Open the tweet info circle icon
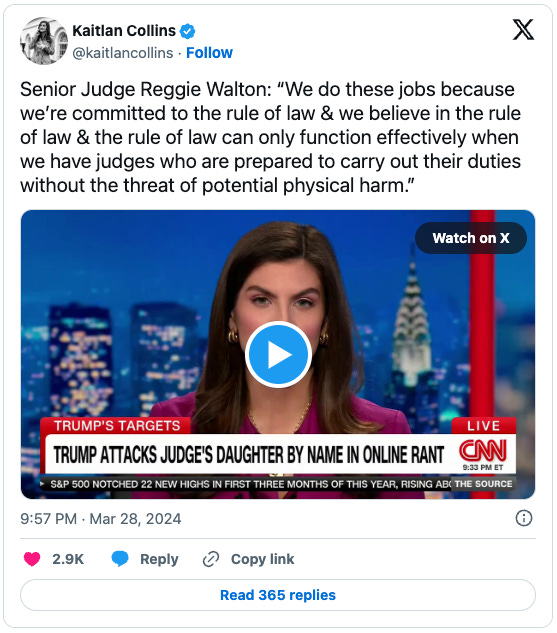The image size is (557, 633). point(524,518)
